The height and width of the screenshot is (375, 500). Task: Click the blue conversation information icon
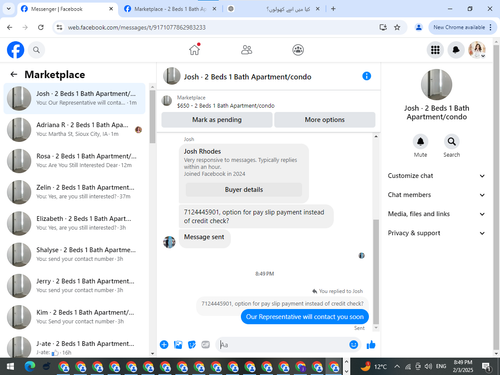click(x=367, y=76)
